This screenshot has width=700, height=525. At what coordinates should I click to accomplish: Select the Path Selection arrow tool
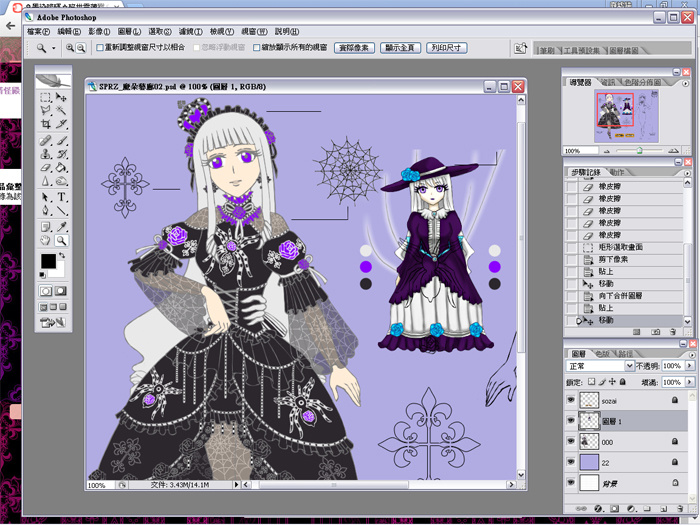pos(45,197)
